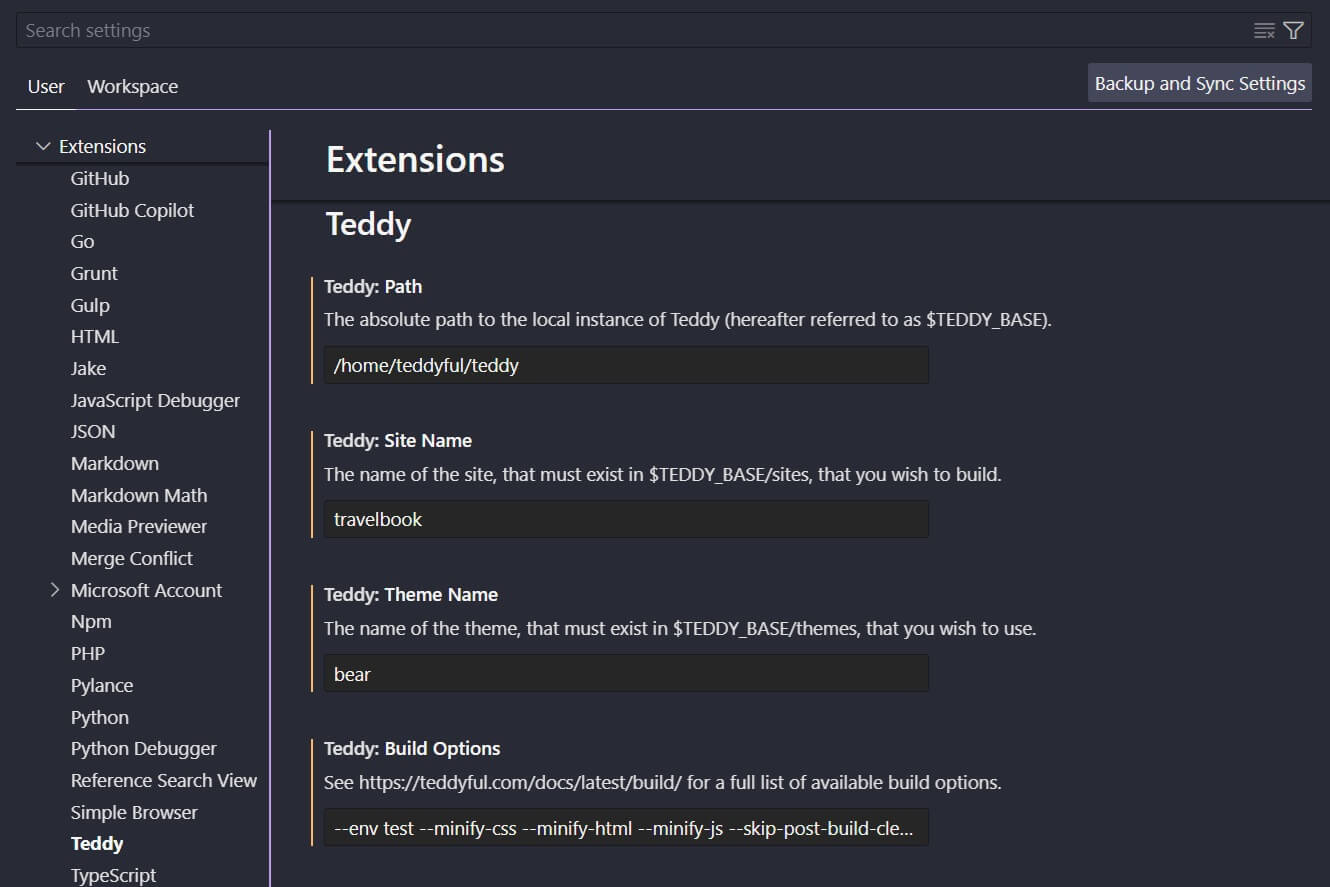The image size is (1330, 887).
Task: Click the Teddy: Build Options title
Action: pos(412,748)
